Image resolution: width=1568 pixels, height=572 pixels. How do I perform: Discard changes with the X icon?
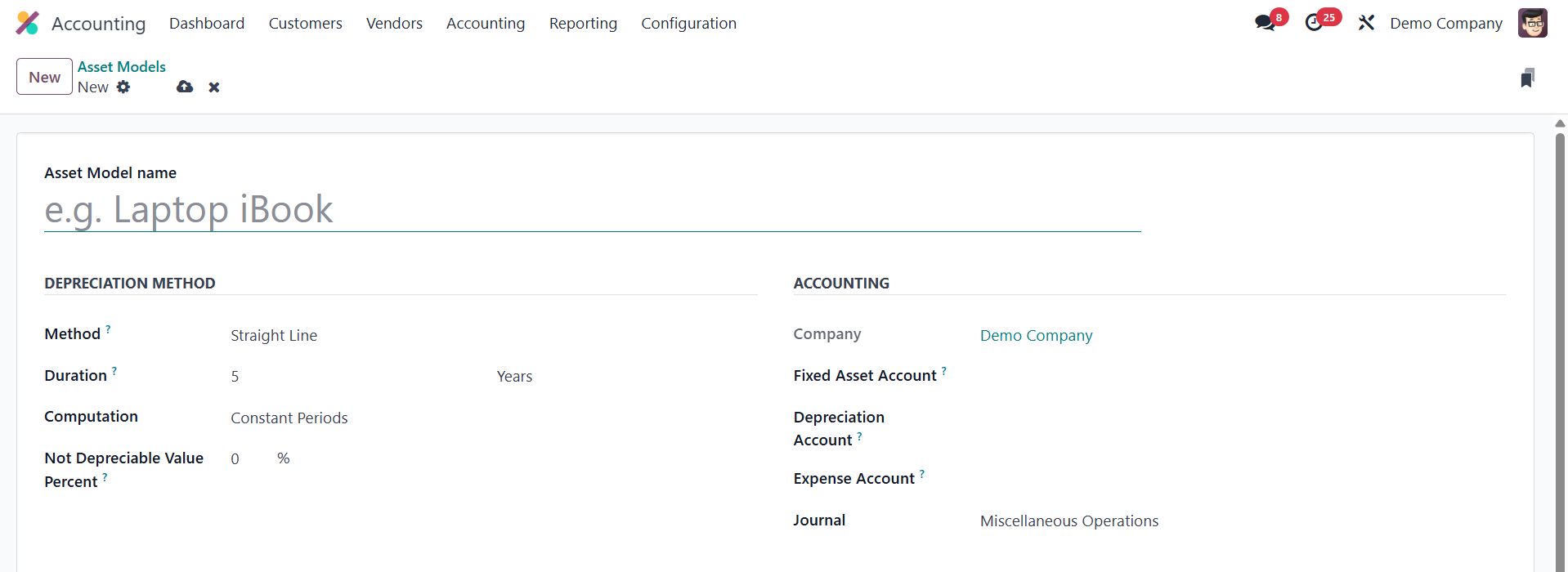pyautogui.click(x=214, y=87)
